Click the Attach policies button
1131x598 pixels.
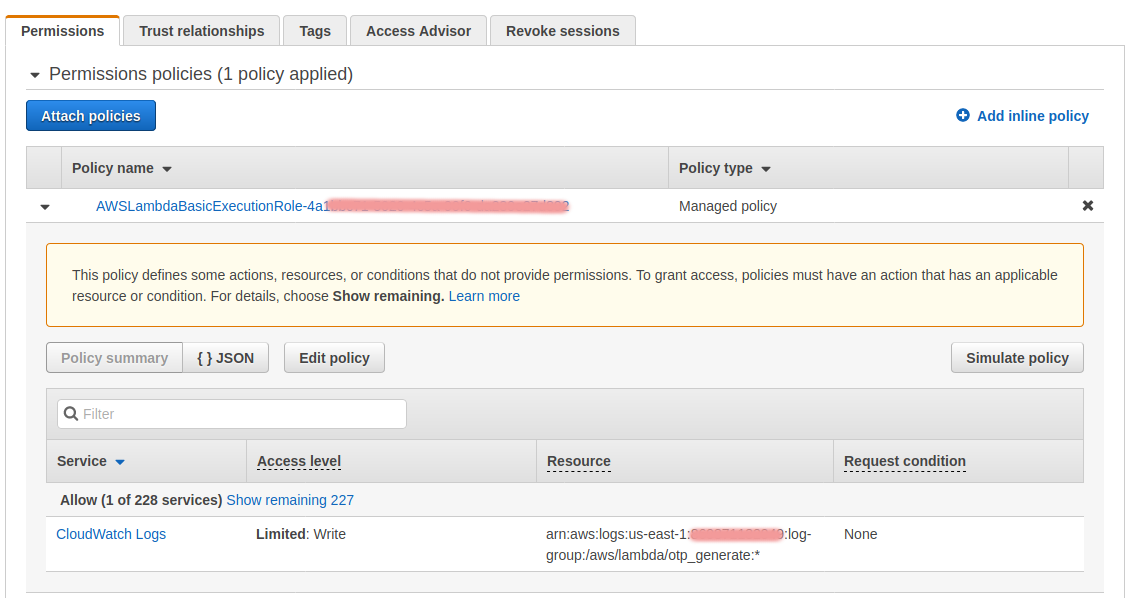click(x=91, y=116)
